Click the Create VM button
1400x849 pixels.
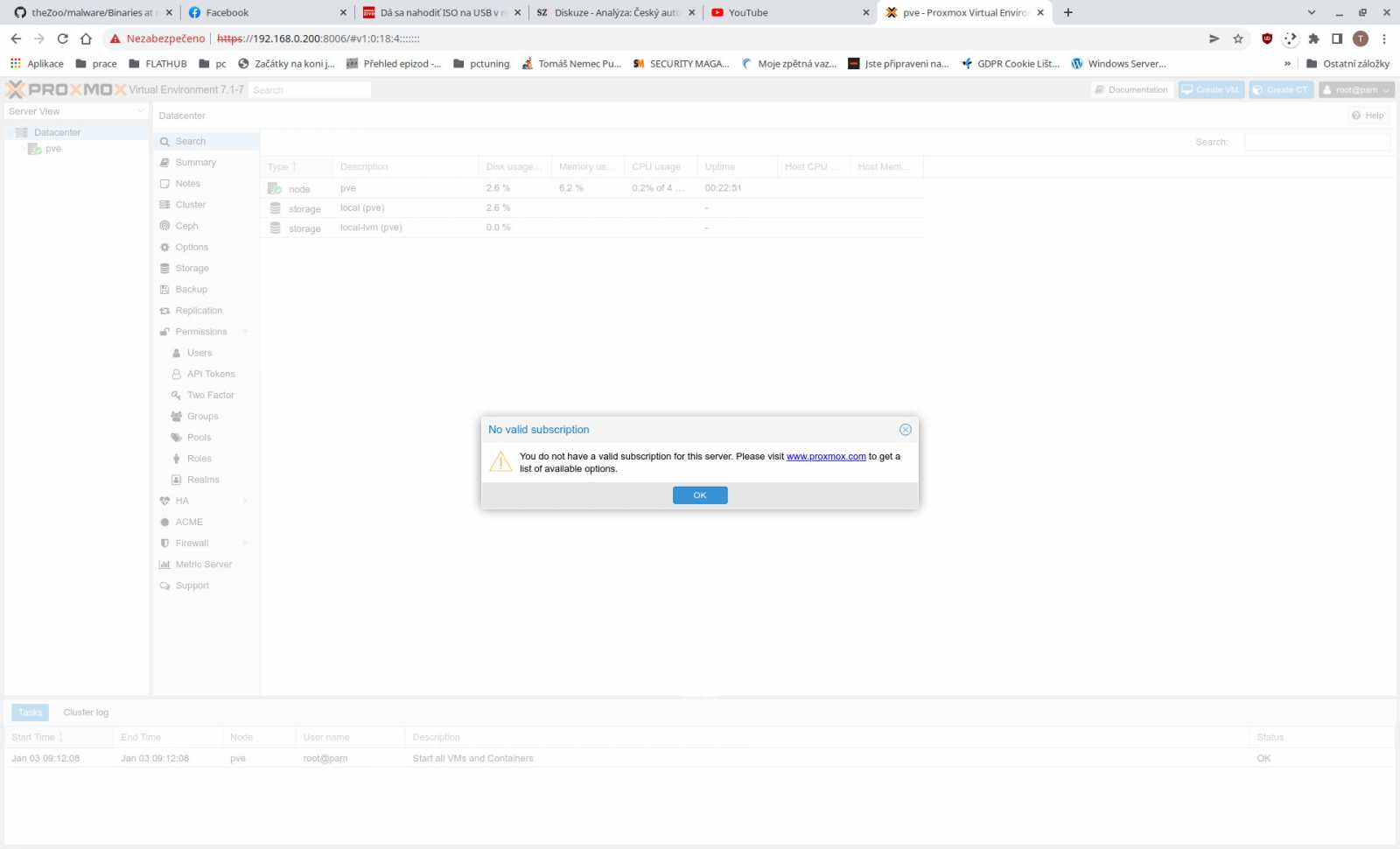(x=1211, y=90)
